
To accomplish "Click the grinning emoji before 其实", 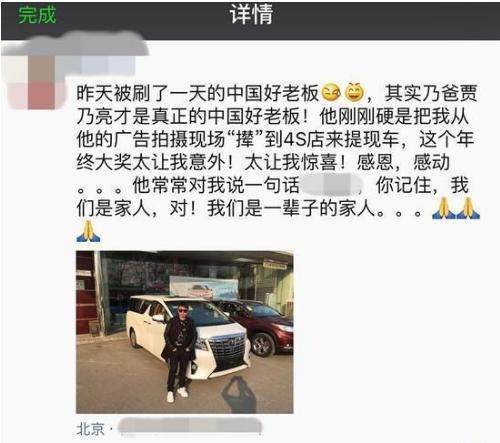I will click(x=354, y=92).
